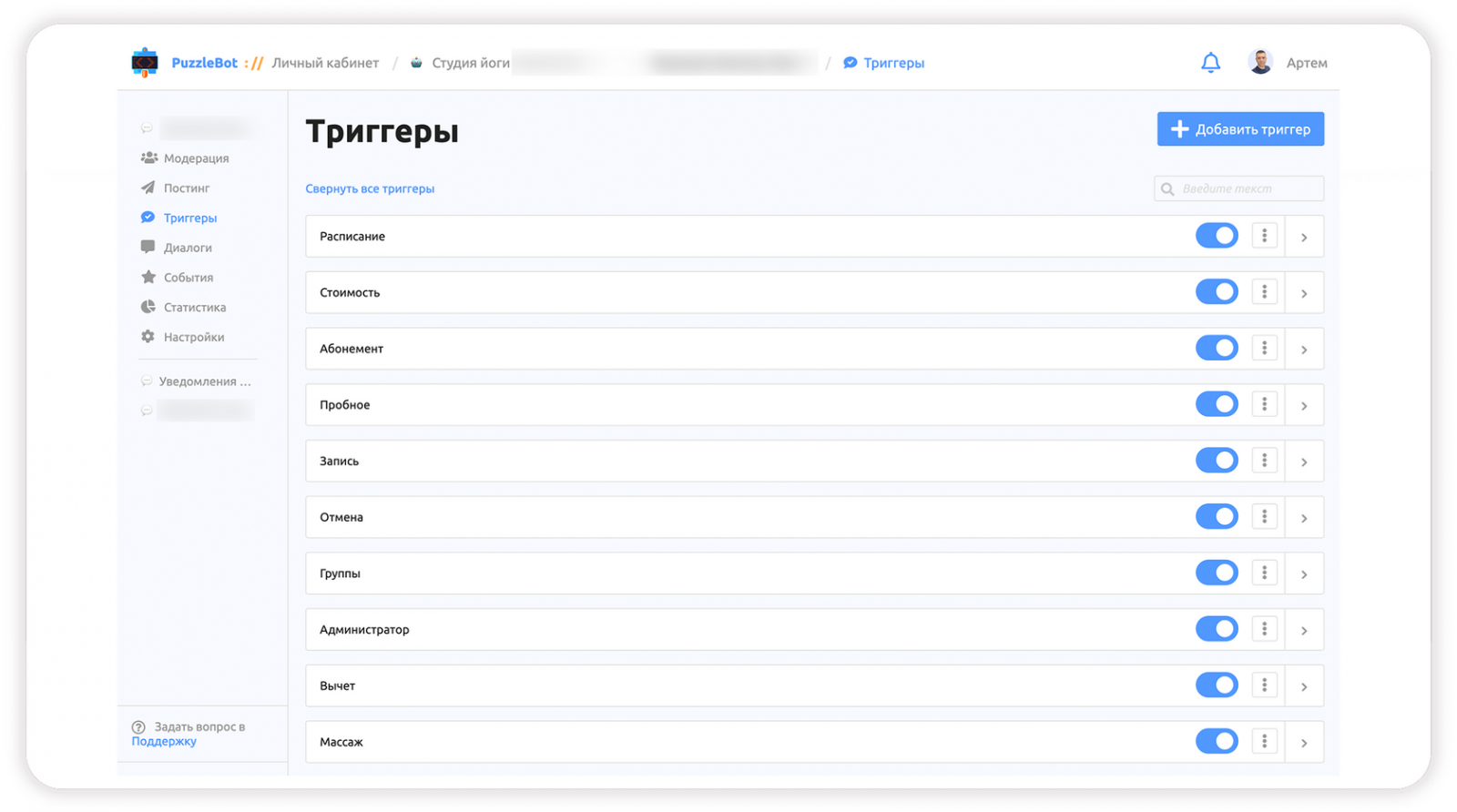
Task: Open three-dot menu for Стоимость trigger
Action: (x=1264, y=292)
